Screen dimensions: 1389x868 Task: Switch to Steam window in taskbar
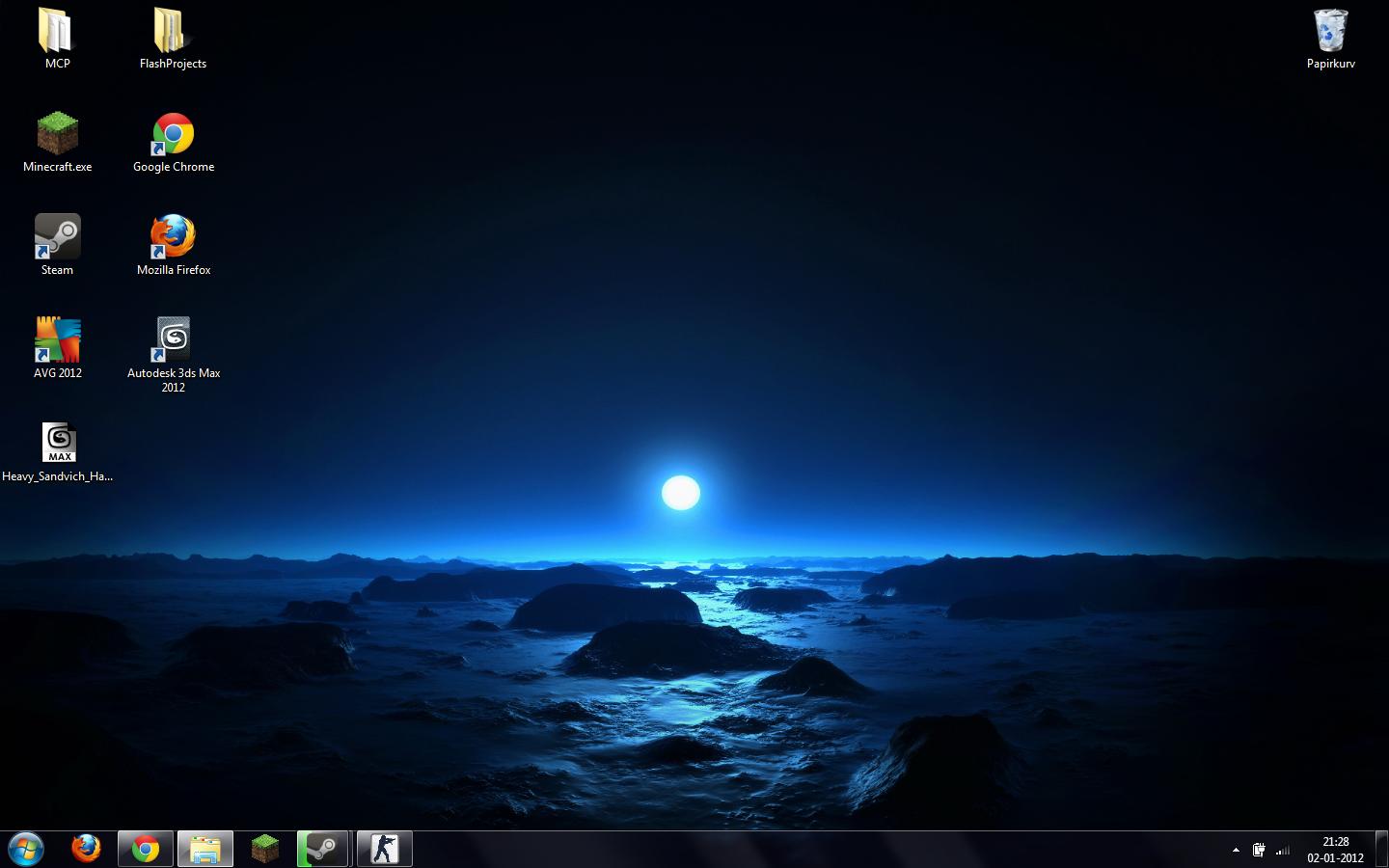click(323, 849)
